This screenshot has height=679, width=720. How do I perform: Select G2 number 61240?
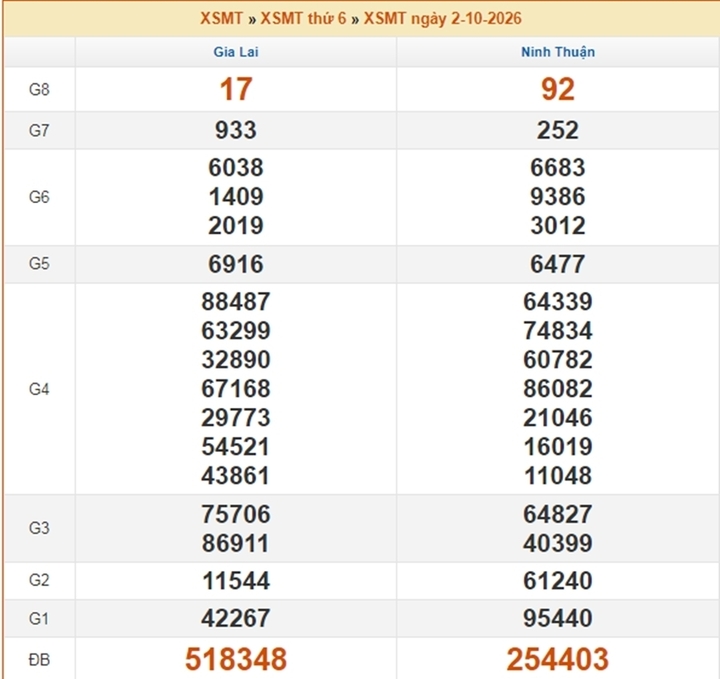[558, 581]
